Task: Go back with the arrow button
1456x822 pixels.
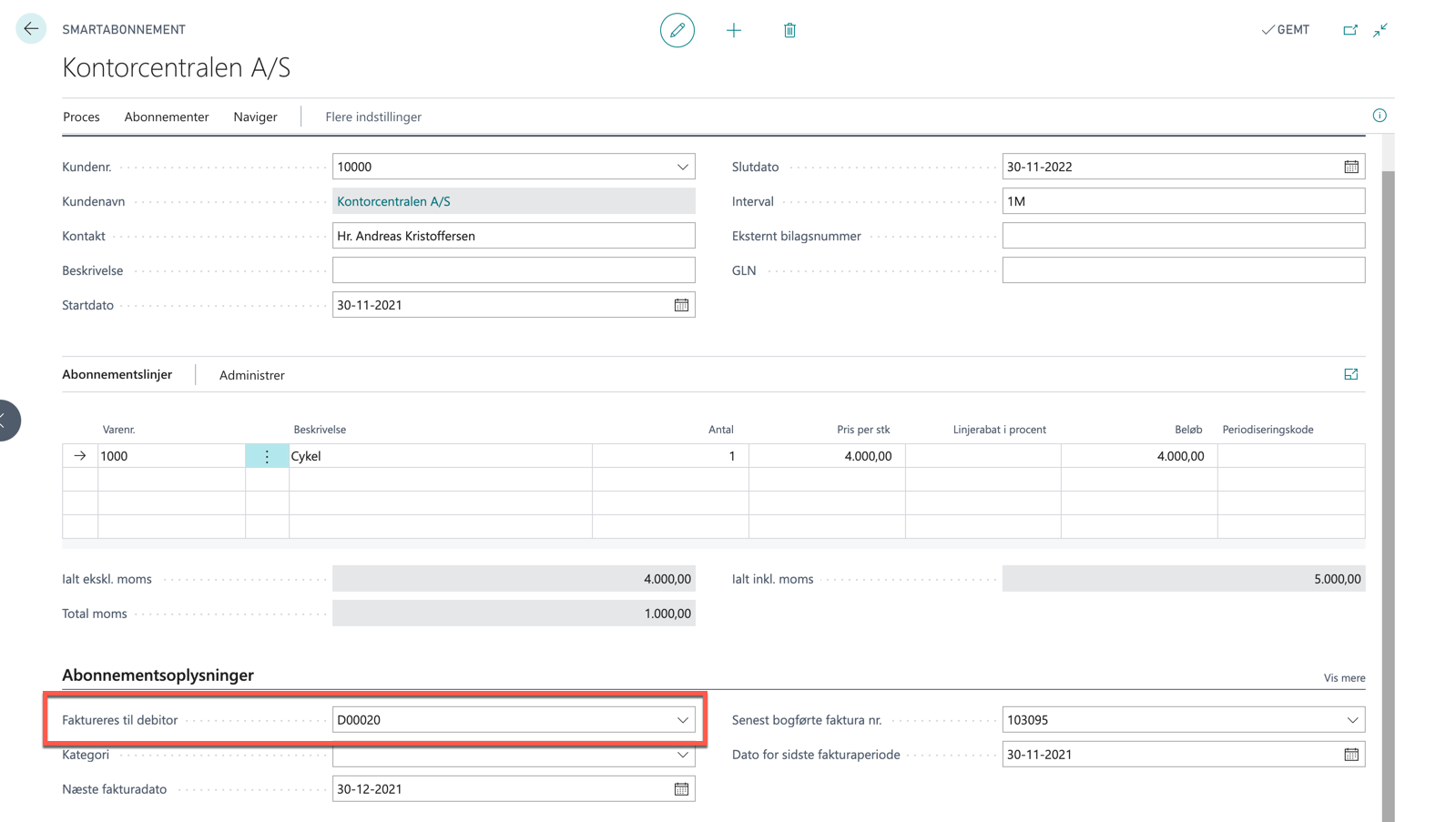Action: pos(31,29)
